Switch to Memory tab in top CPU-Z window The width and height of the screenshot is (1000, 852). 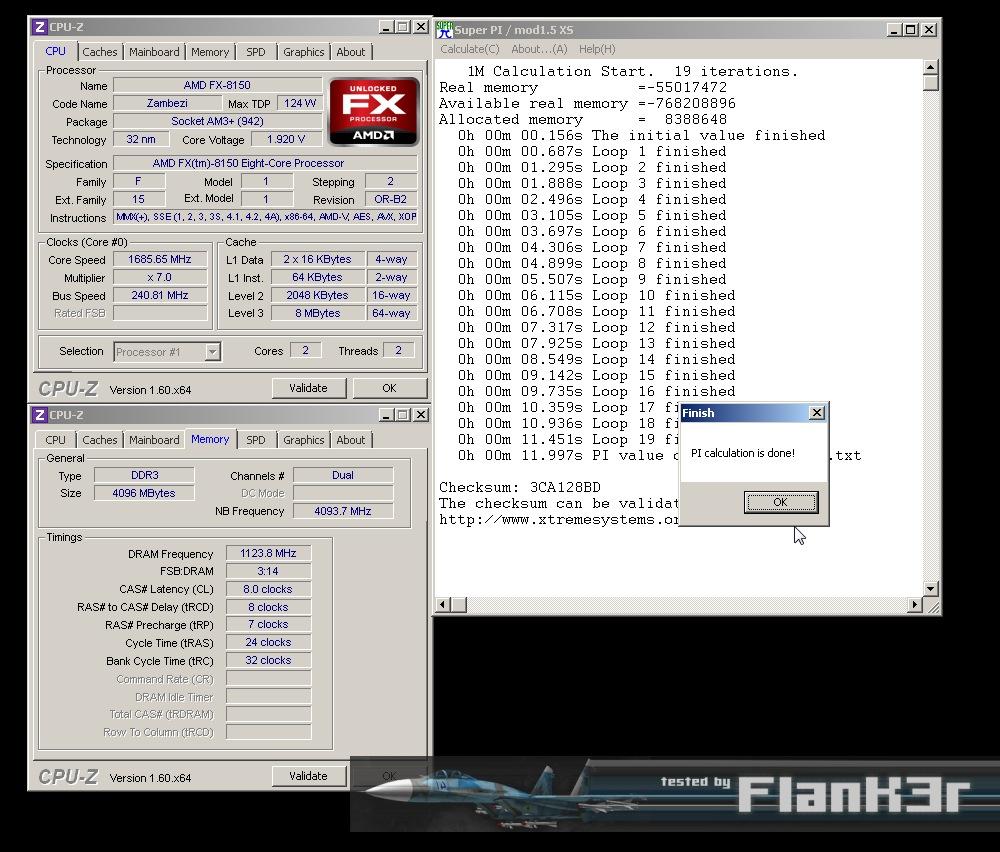(x=210, y=52)
